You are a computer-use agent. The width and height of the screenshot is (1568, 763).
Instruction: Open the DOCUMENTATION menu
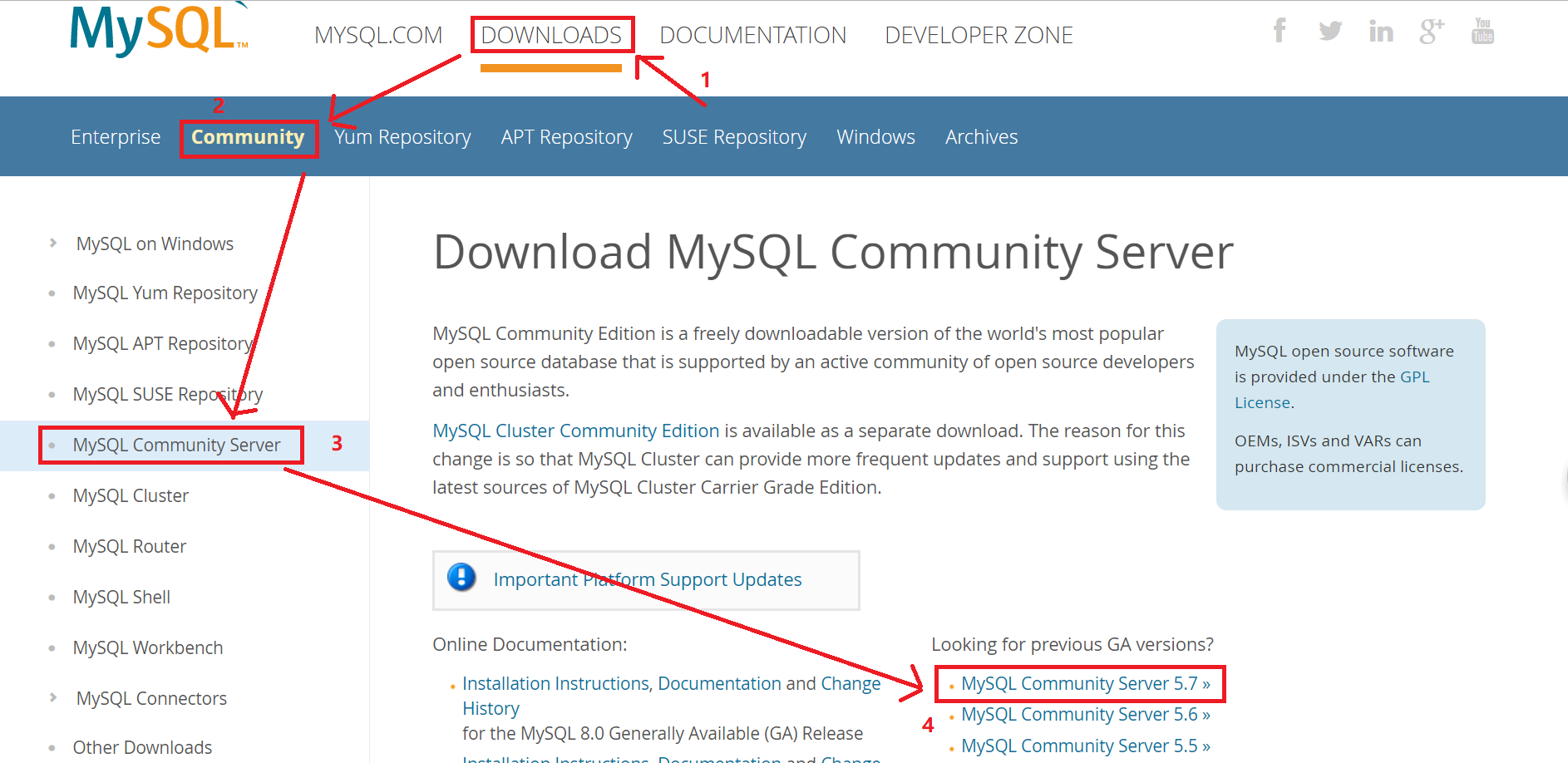pos(752,35)
